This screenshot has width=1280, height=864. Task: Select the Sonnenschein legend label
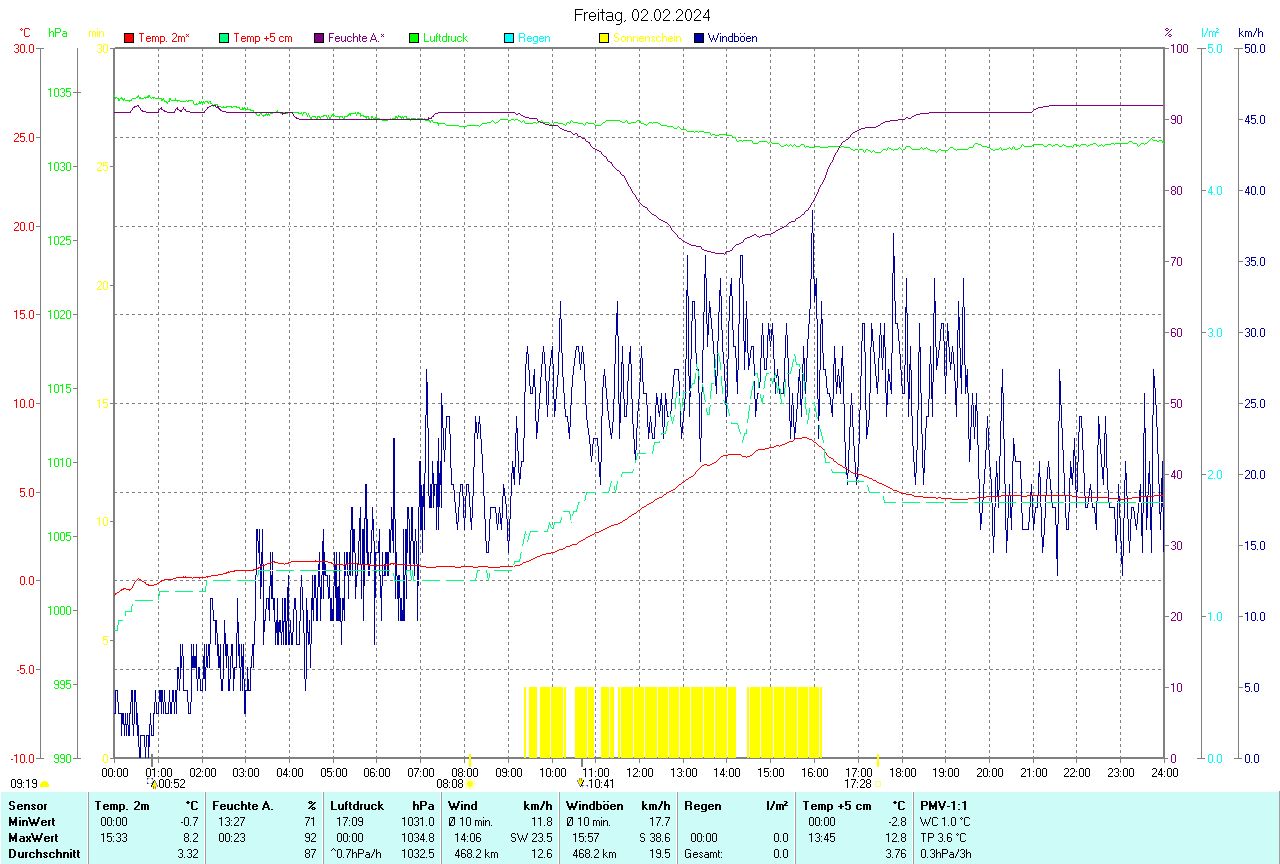point(647,38)
